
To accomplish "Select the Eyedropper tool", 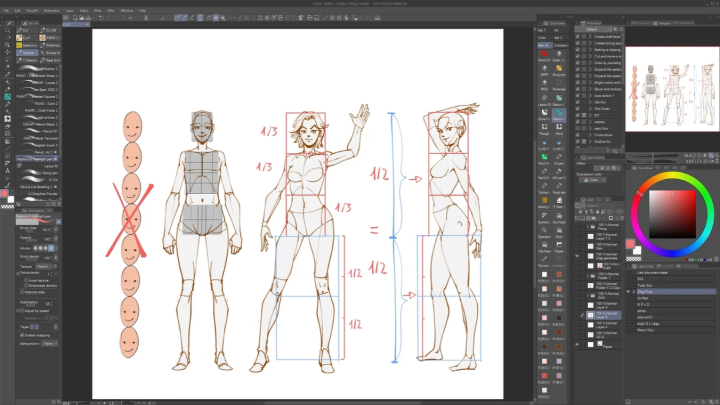I will (7, 74).
